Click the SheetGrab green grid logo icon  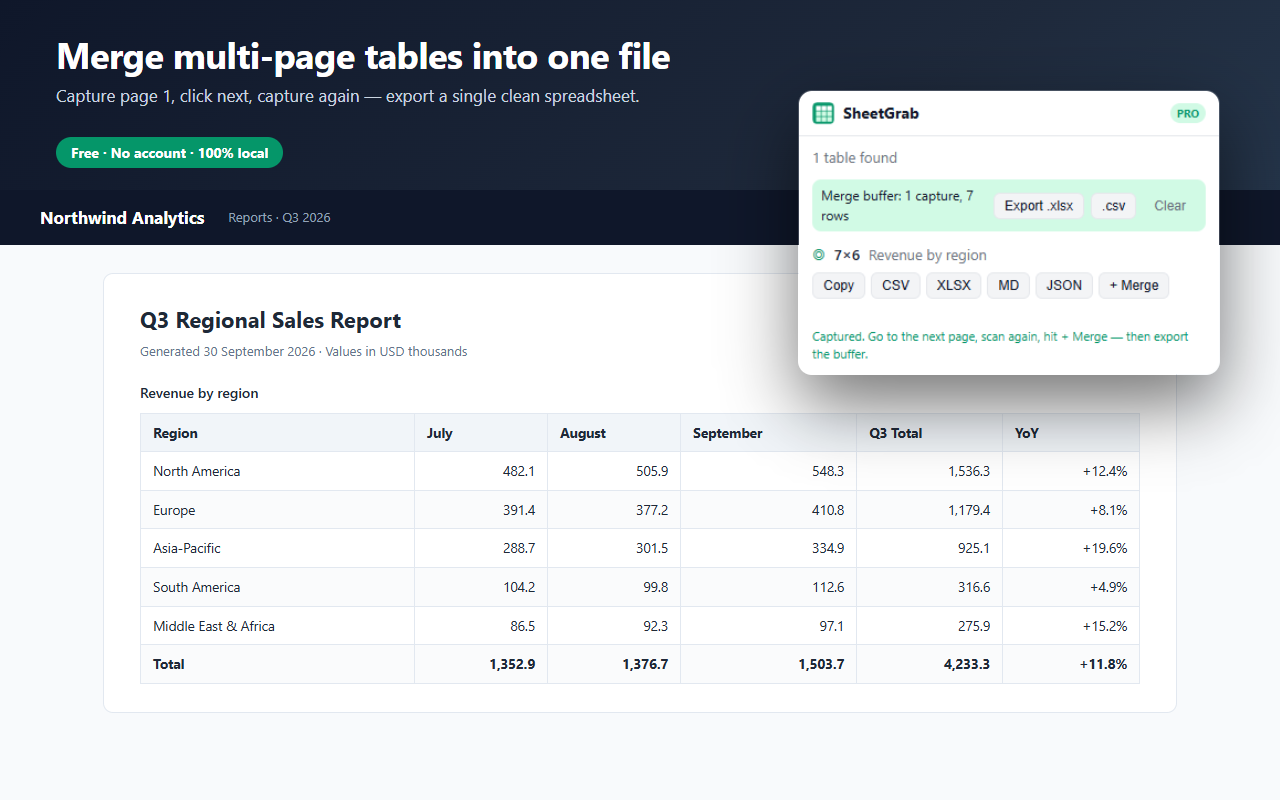coord(823,113)
